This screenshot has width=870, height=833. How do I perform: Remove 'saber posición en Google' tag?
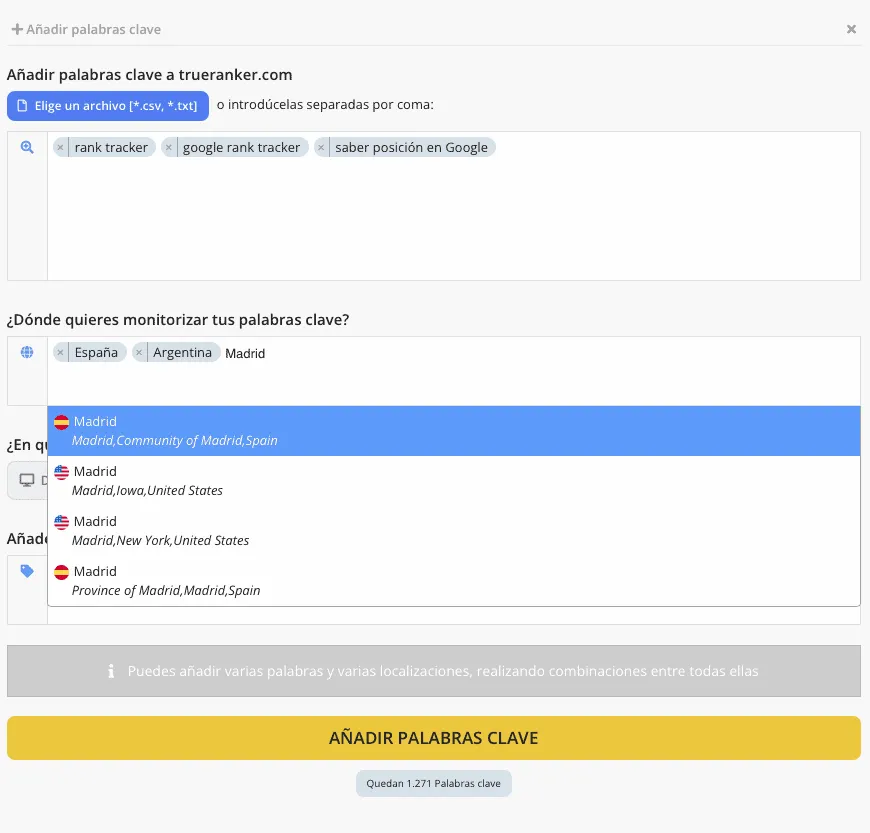(x=321, y=148)
